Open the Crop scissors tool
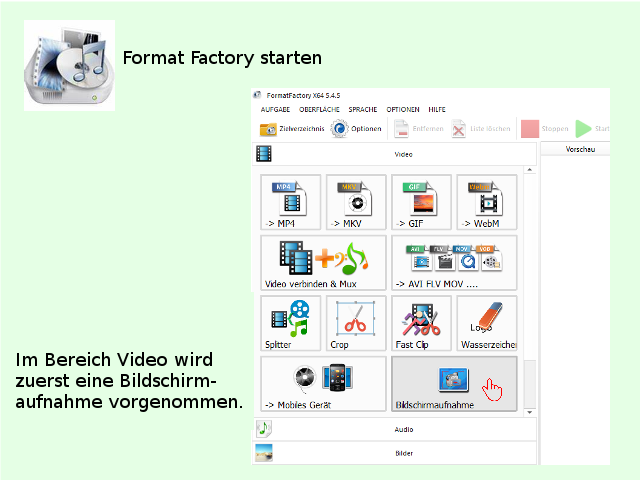This screenshot has height=480, width=640. [x=356, y=323]
